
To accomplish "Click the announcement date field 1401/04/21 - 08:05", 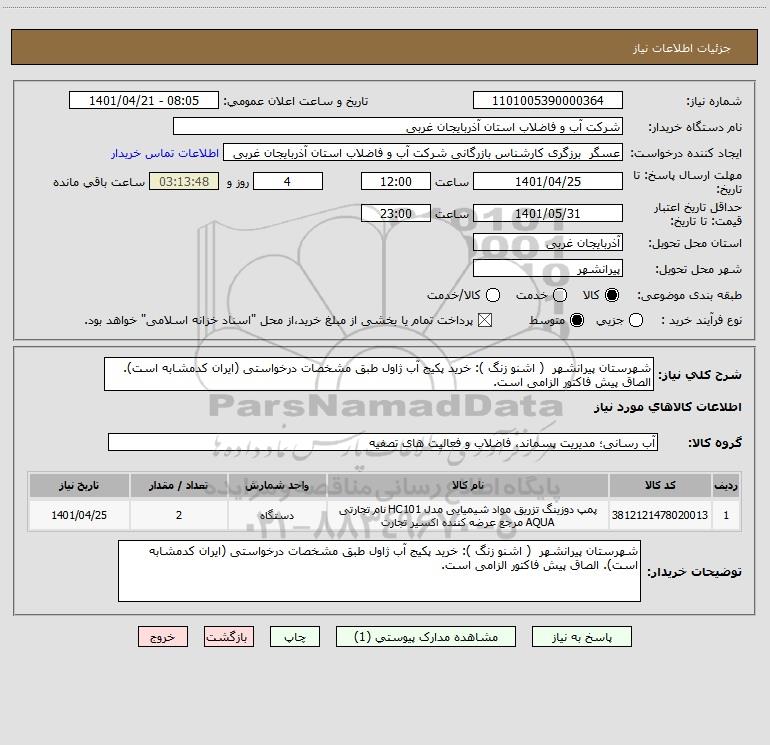I will pos(144,100).
